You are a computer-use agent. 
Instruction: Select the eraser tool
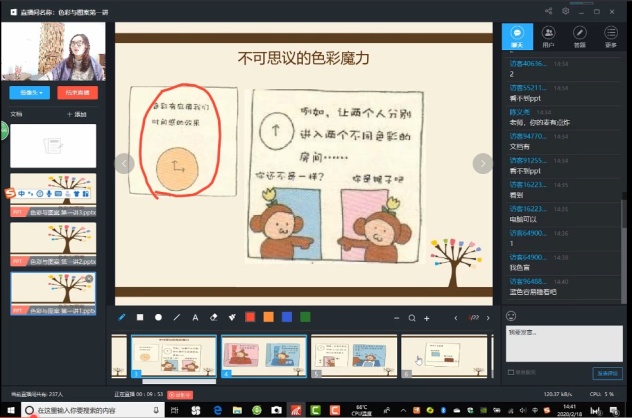(213, 317)
